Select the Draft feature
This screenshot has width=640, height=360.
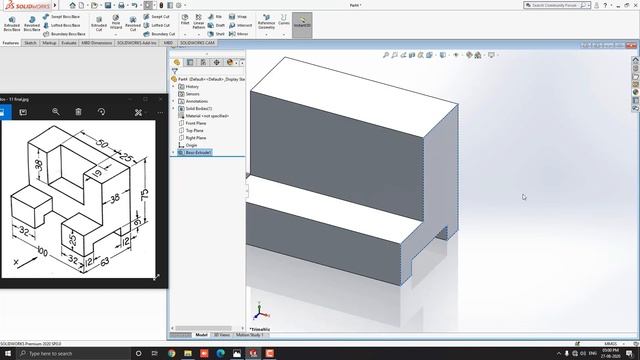tap(216, 25)
